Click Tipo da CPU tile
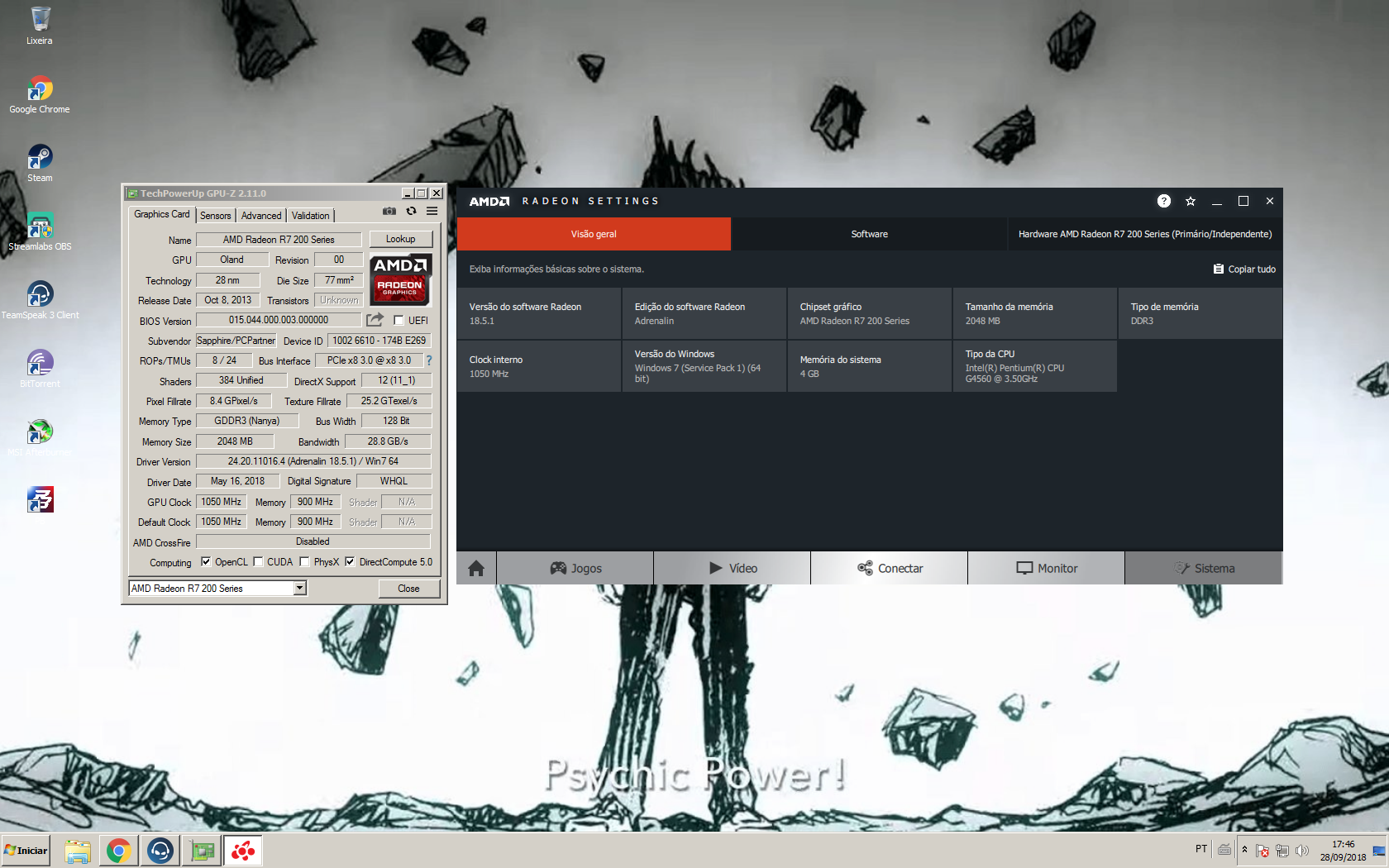Screen dimensions: 1389x868 click(x=1034, y=366)
